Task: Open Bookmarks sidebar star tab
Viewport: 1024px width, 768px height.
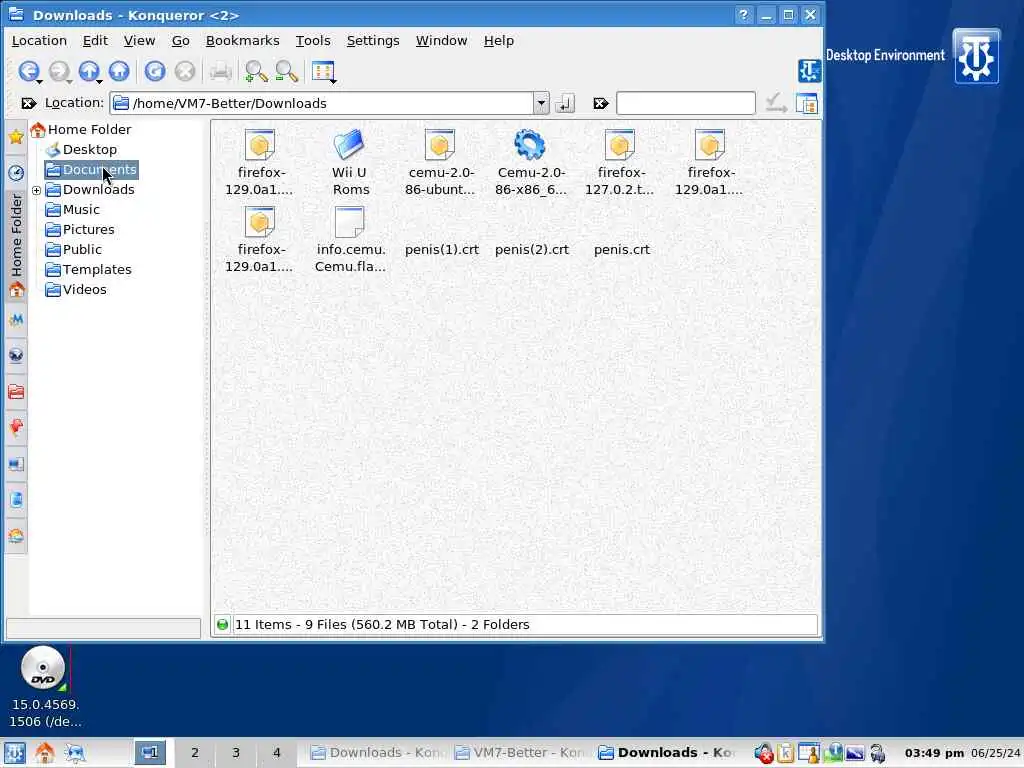Action: (16, 136)
